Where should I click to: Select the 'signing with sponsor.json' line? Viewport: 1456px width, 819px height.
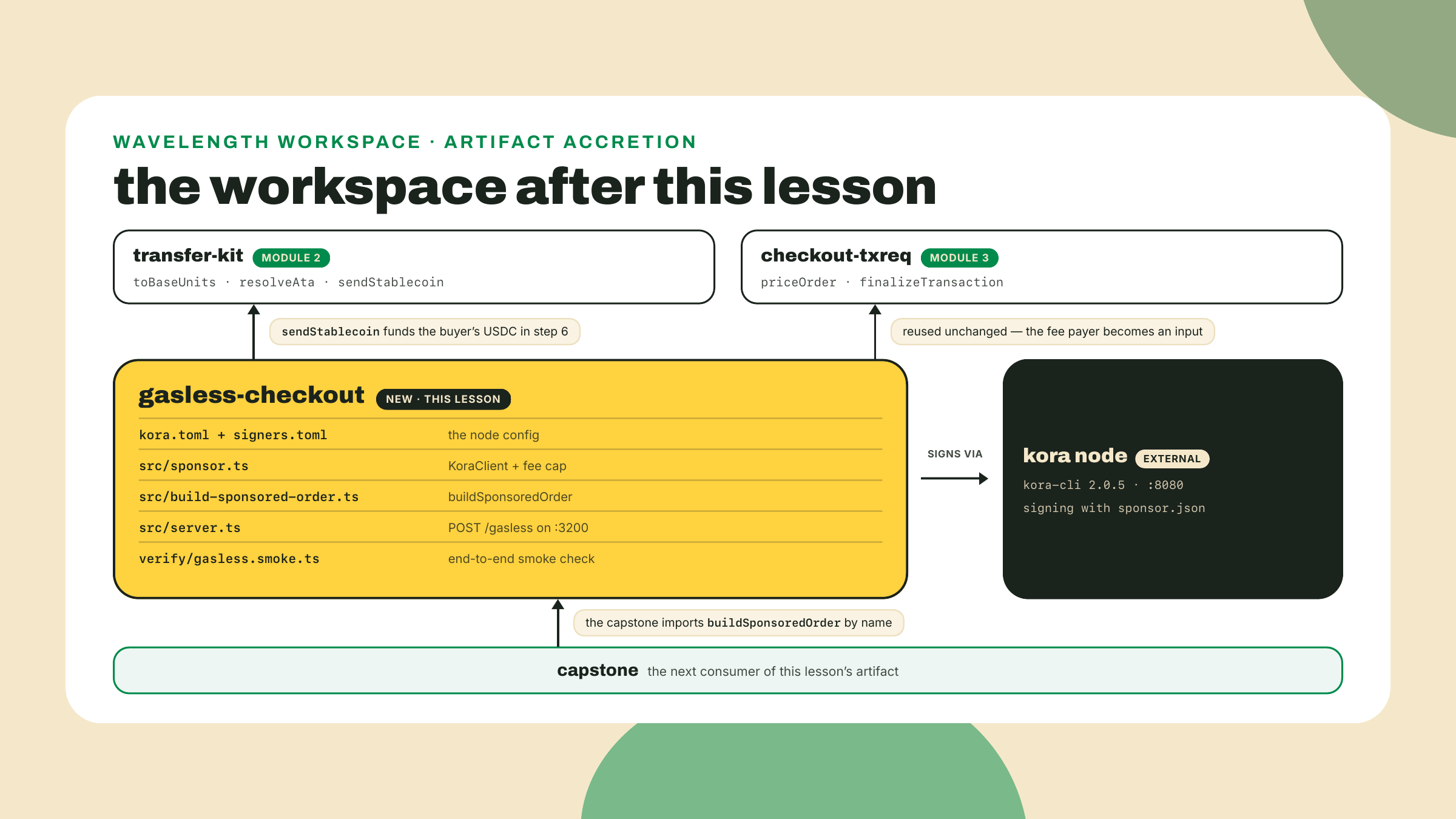(1114, 508)
